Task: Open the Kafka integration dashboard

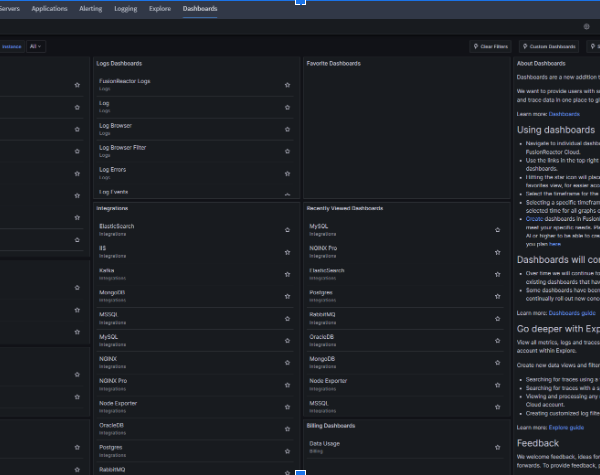Action: tap(106, 270)
